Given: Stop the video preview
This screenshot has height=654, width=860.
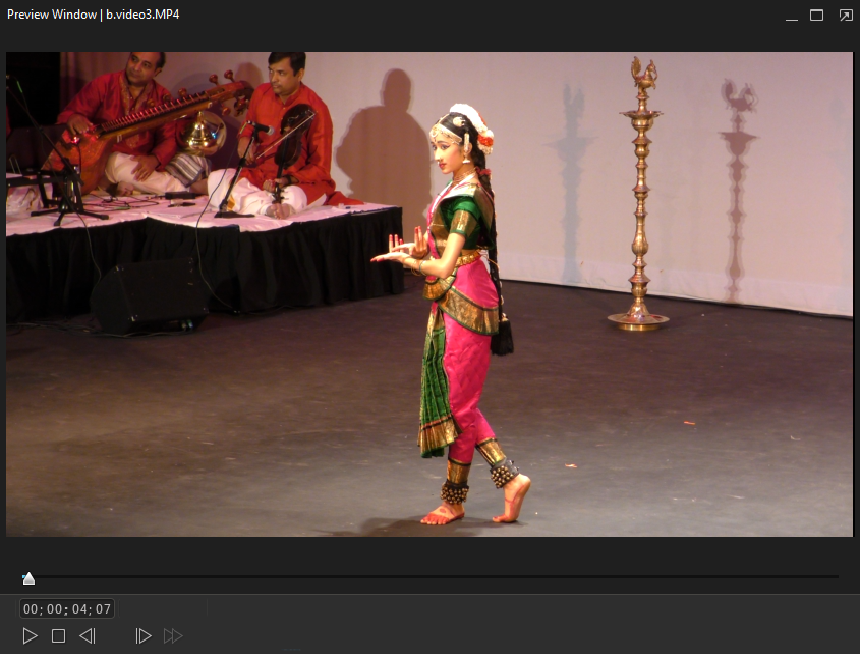Looking at the screenshot, I should point(58,636).
